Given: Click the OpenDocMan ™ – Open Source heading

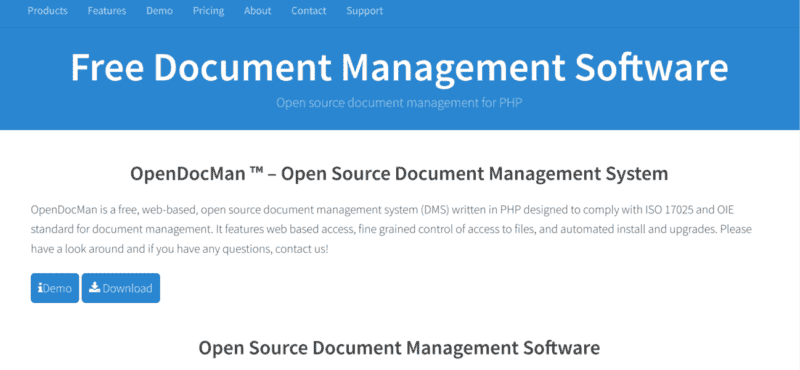Looking at the screenshot, I should tap(399, 174).
